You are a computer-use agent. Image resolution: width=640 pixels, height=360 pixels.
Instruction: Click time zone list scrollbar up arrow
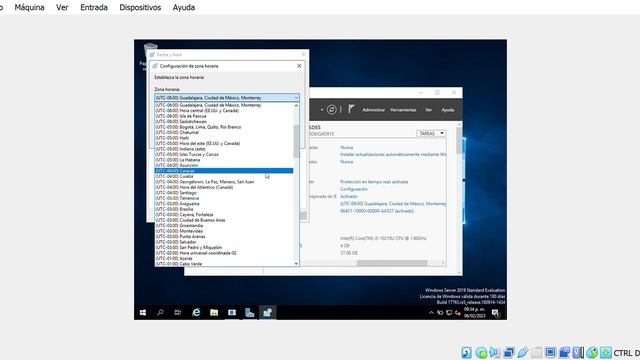point(296,105)
